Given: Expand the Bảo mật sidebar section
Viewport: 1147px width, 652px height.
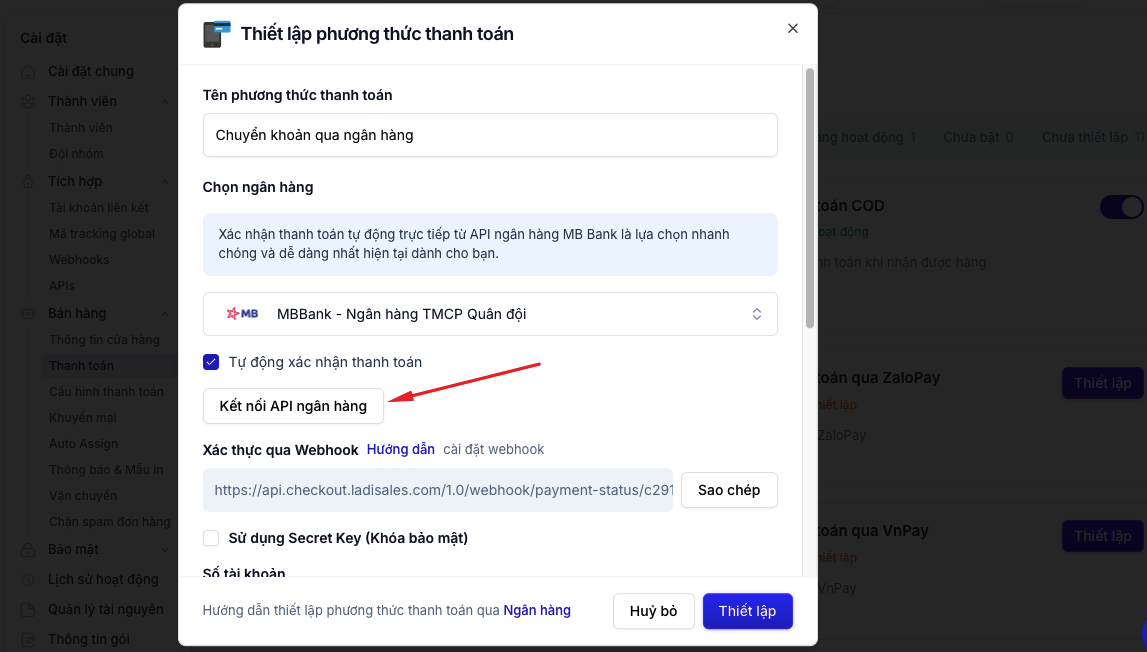Looking at the screenshot, I should [x=165, y=550].
